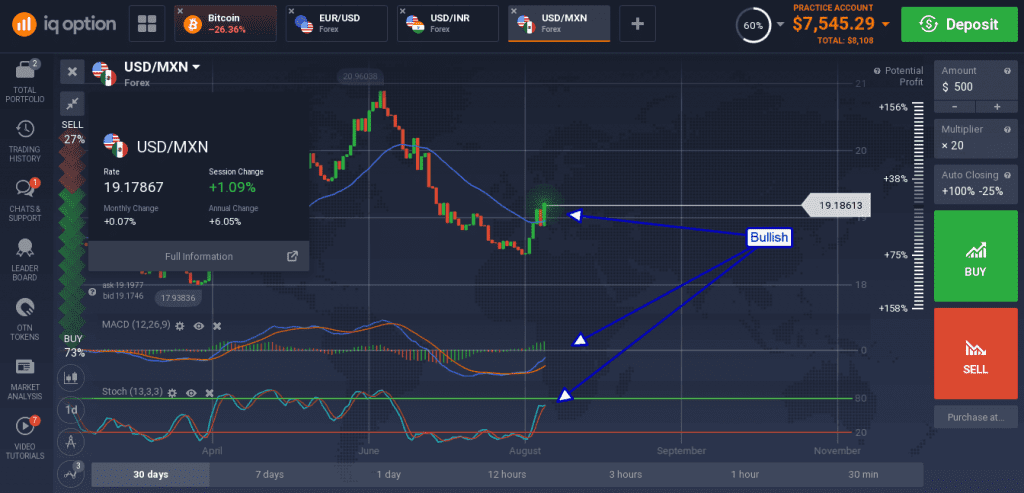The width and height of the screenshot is (1024, 493).
Task: Close the USD/MXN info panel
Action: [72, 72]
